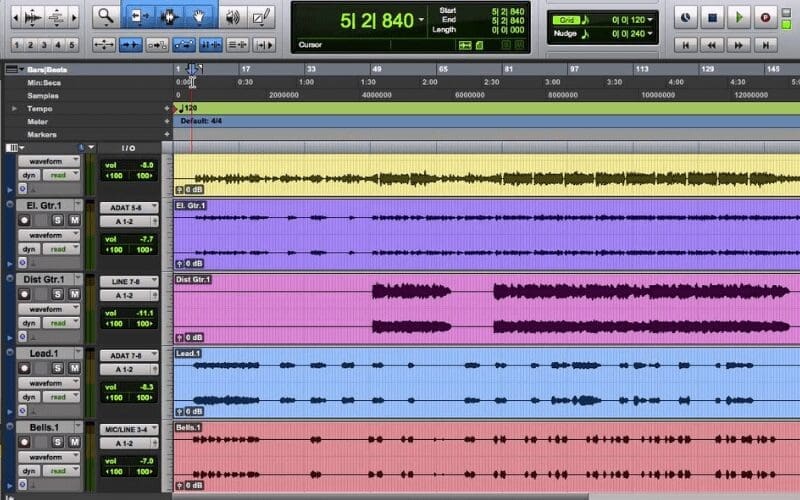Open Dist Gtr.1 input LINE 7-8 selector
This screenshot has width=800, height=500.
(x=129, y=282)
